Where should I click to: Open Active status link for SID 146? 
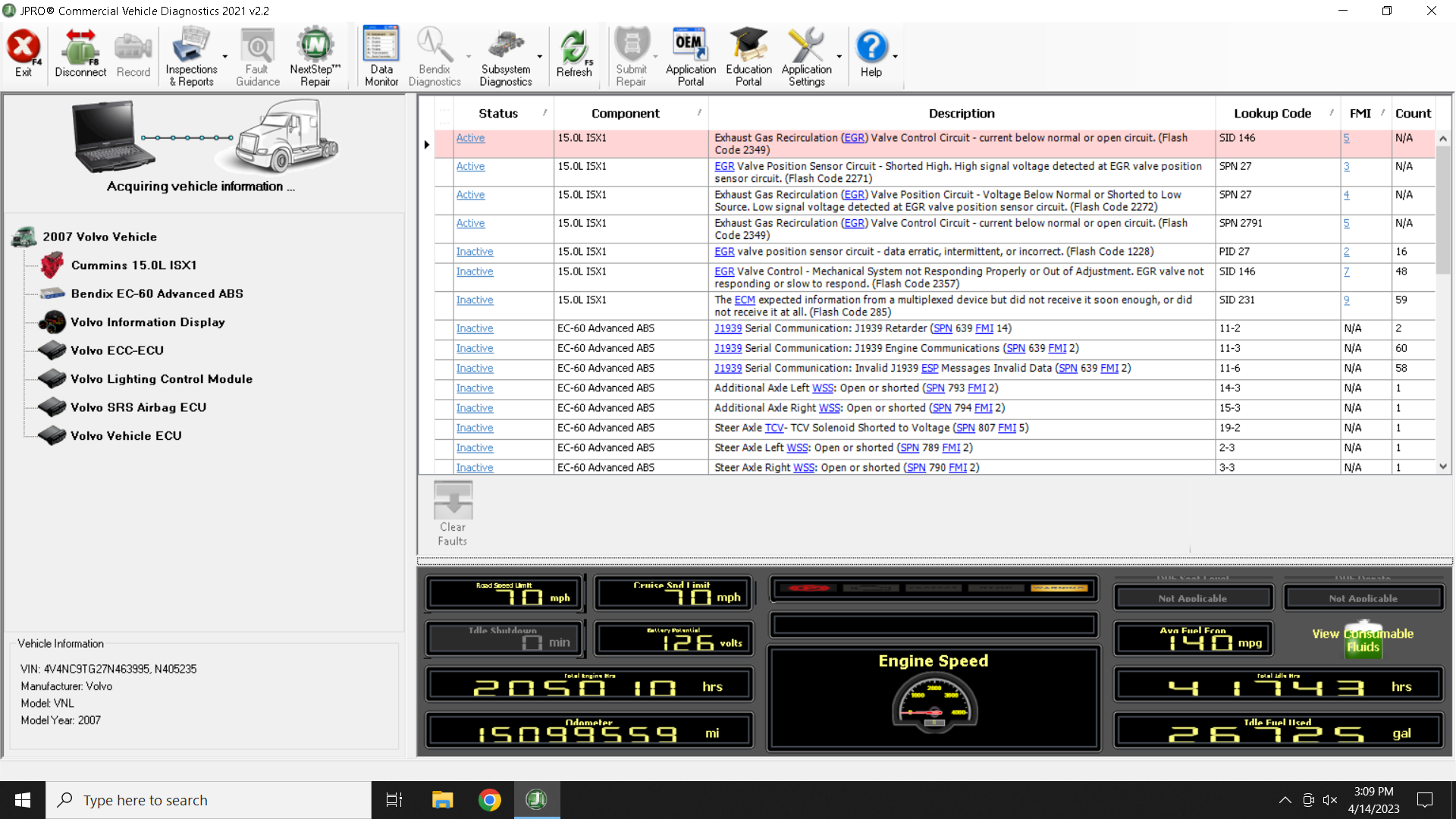pos(470,138)
